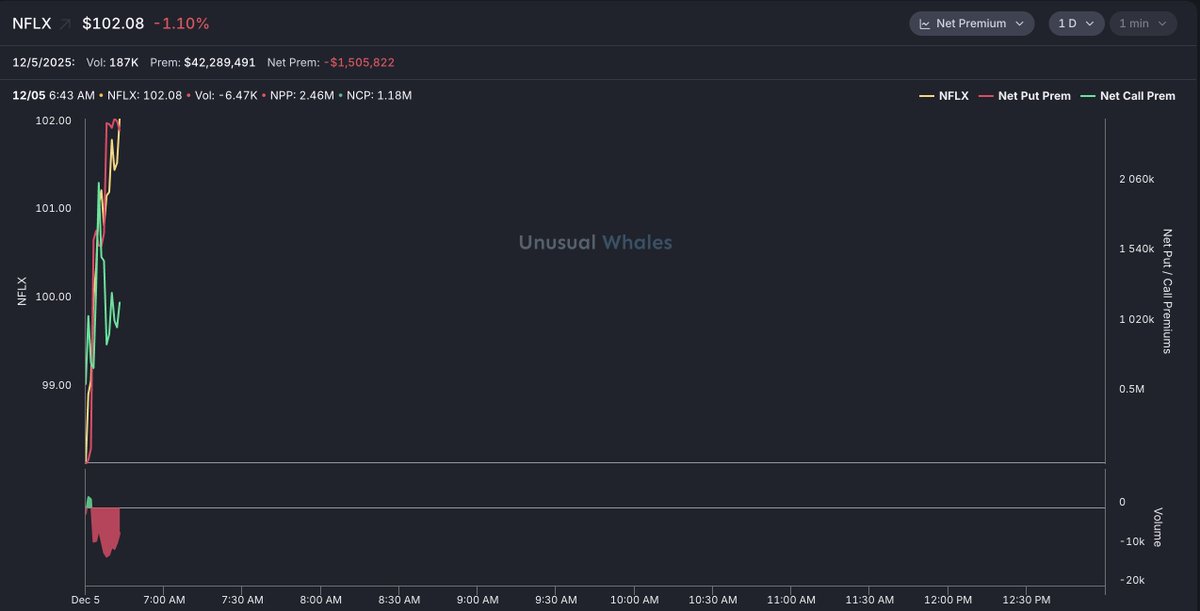Viewport: 1200px width, 611px height.
Task: Open the 1 min interval dropdown
Action: click(x=1142, y=23)
